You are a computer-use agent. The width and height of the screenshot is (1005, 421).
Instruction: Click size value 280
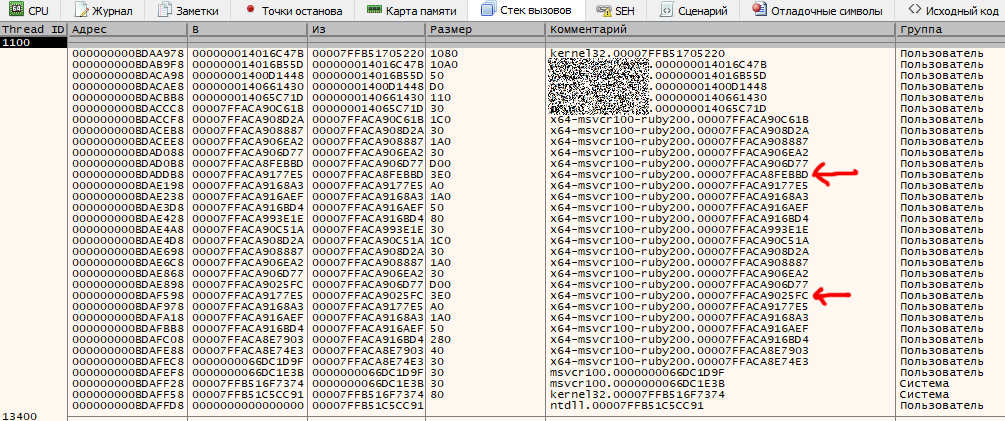tap(440, 339)
